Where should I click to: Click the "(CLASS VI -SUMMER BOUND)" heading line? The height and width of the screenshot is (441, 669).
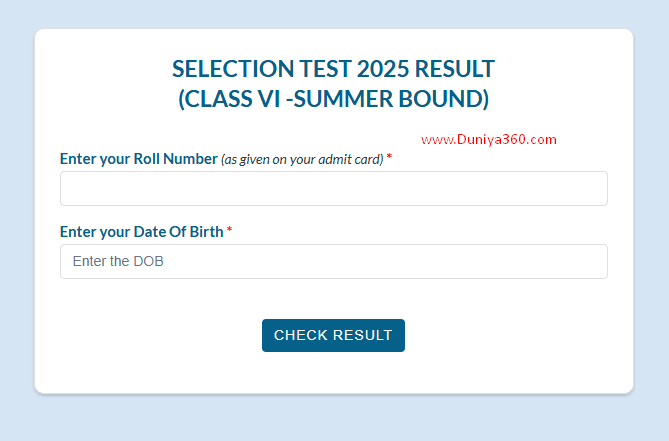click(333, 99)
